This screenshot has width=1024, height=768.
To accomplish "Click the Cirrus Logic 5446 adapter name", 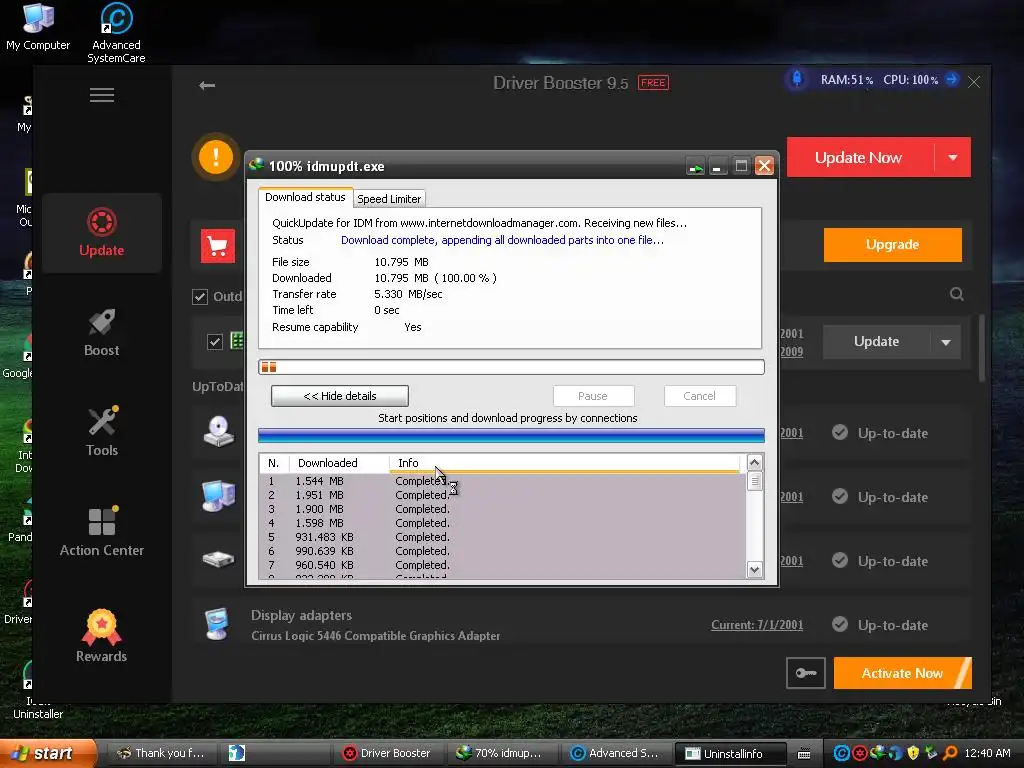I will (x=376, y=636).
